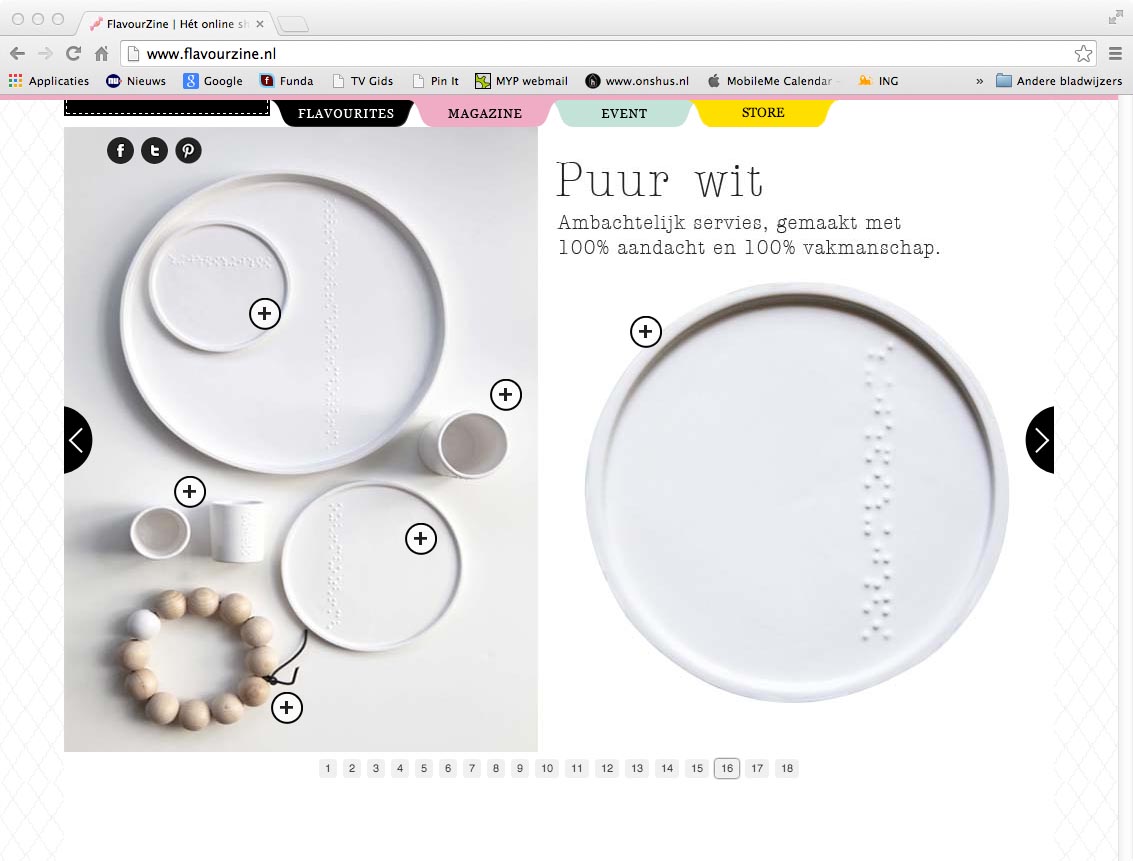Share via the Twitter icon
This screenshot has width=1133, height=861.
click(155, 150)
